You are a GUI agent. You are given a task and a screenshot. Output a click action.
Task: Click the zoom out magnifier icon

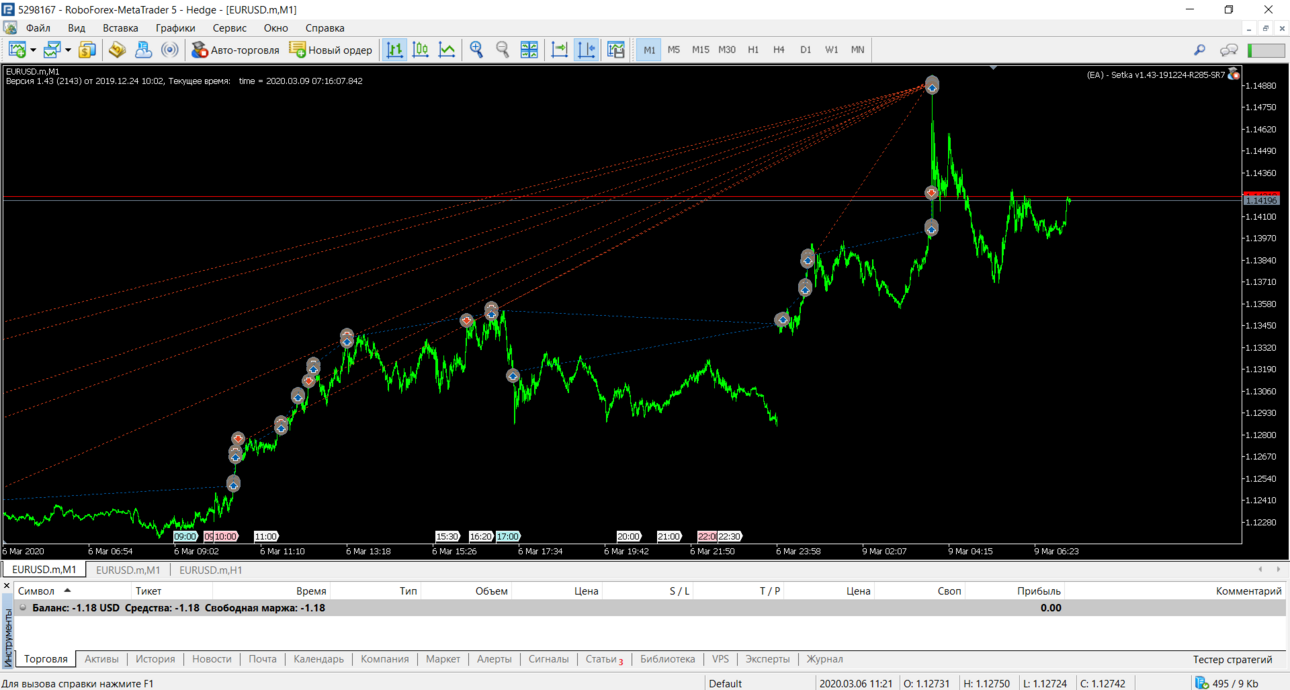[503, 49]
